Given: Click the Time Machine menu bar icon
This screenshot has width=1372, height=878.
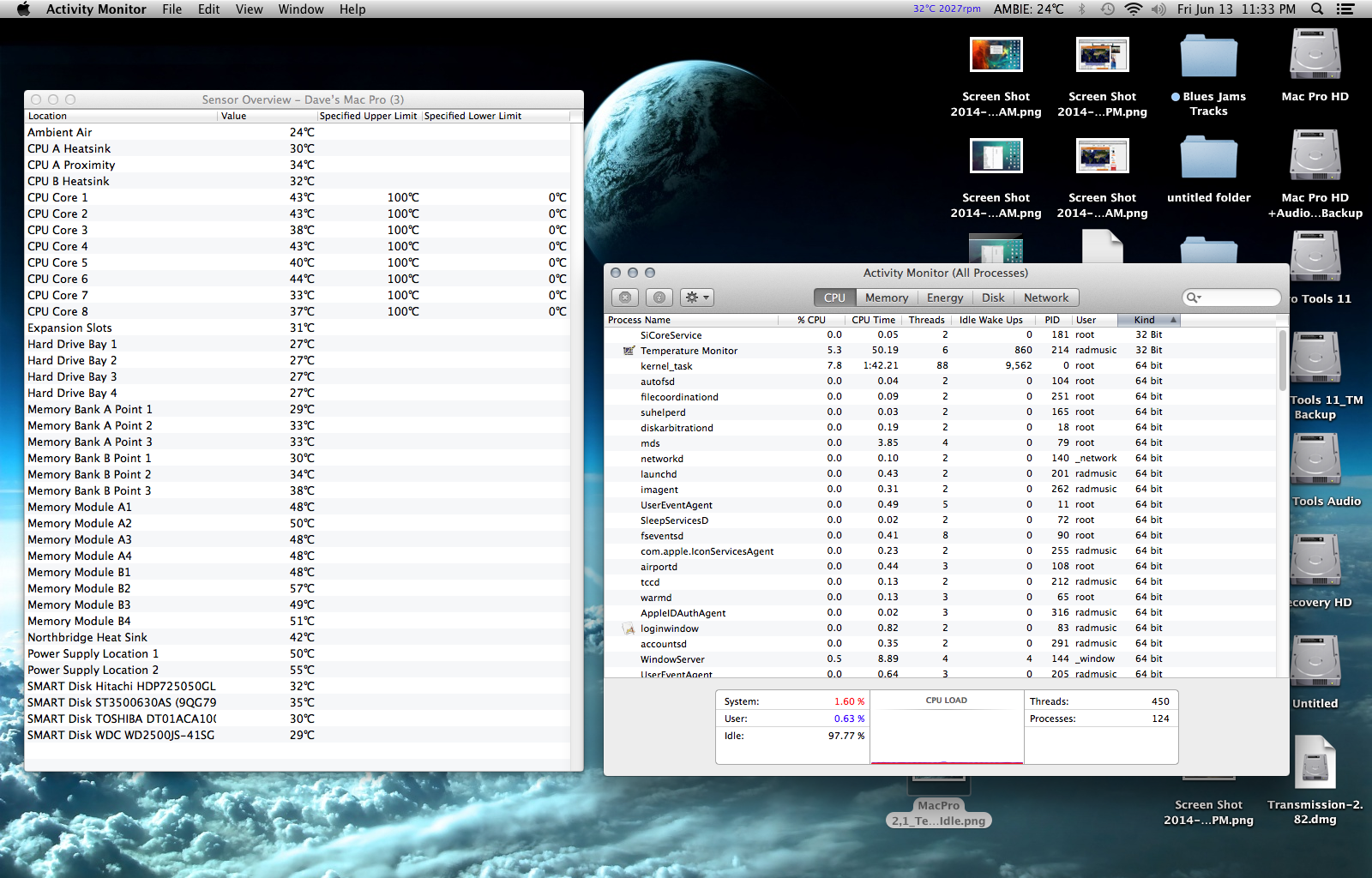Looking at the screenshot, I should 1108,9.
